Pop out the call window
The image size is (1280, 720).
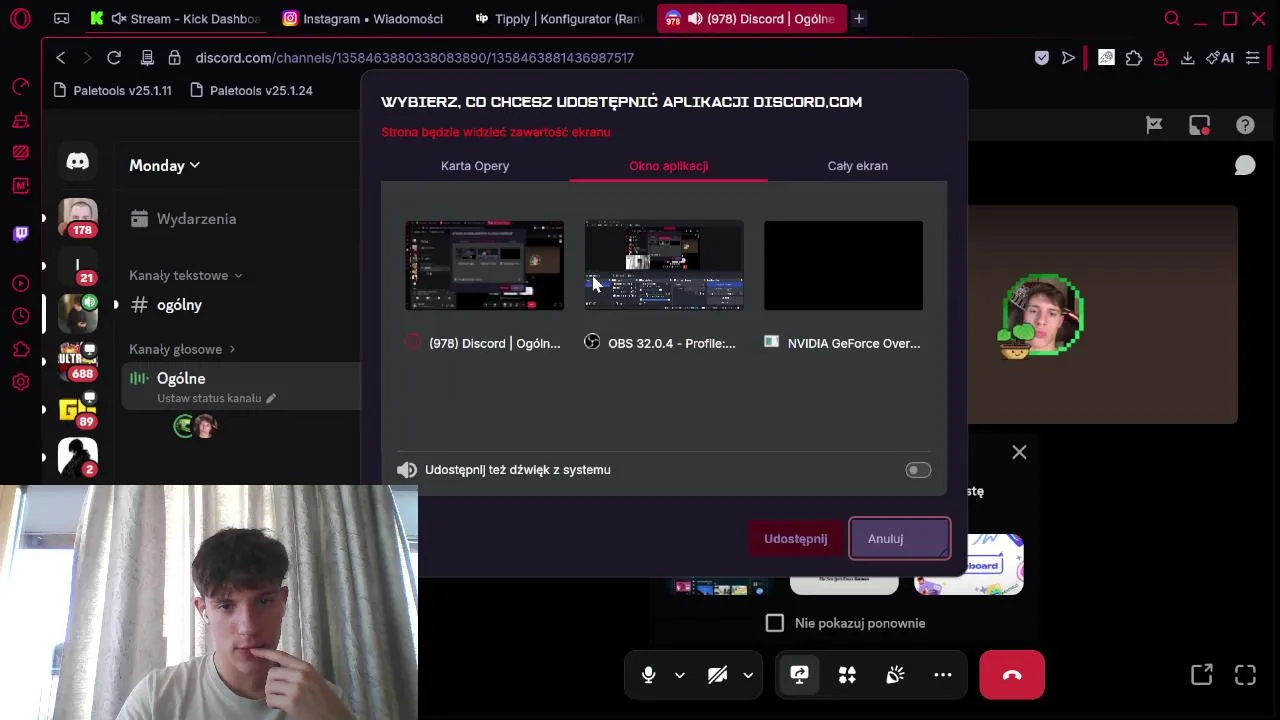click(1201, 675)
